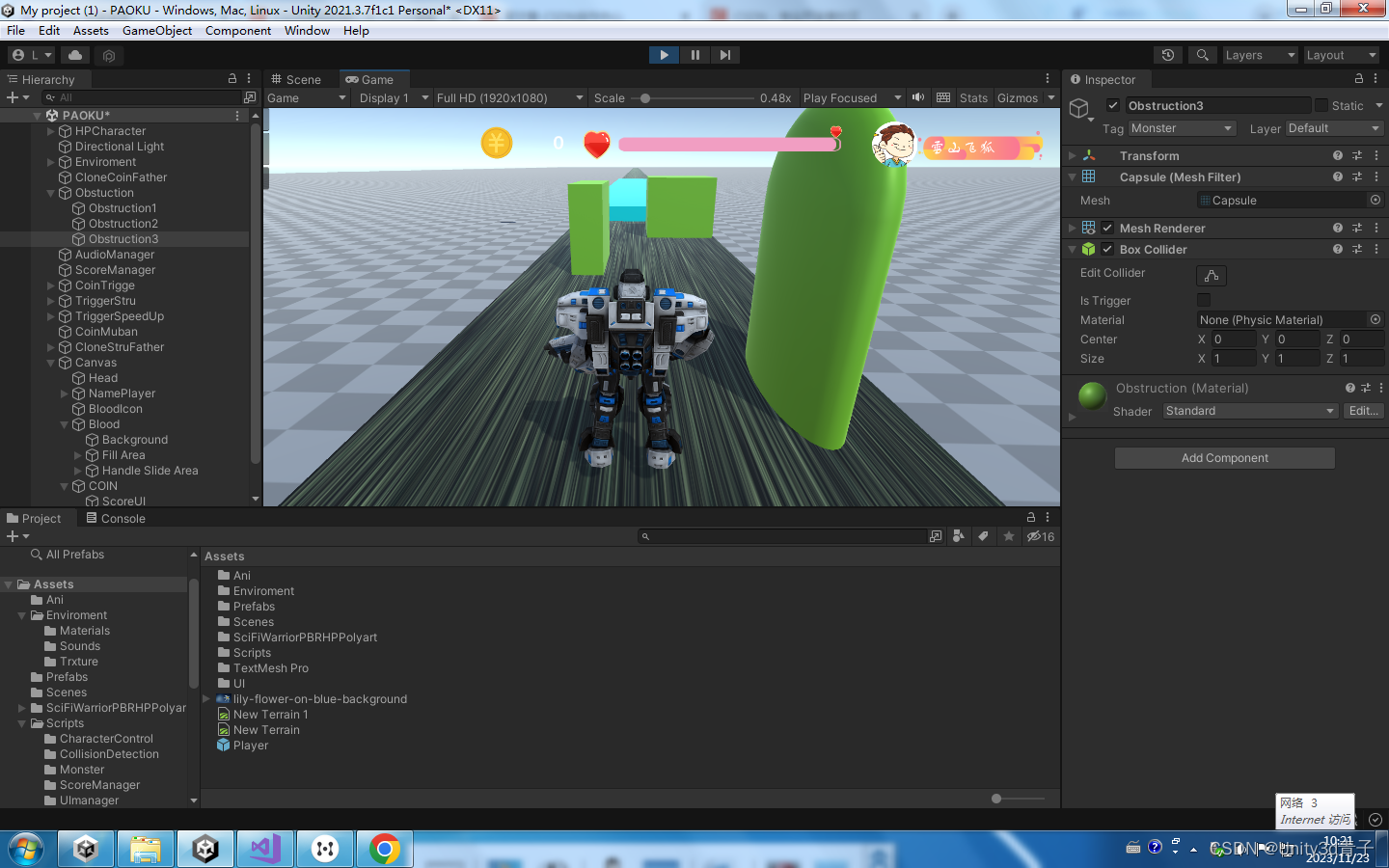
Task: Click the Step frame button
Action: pos(725,55)
